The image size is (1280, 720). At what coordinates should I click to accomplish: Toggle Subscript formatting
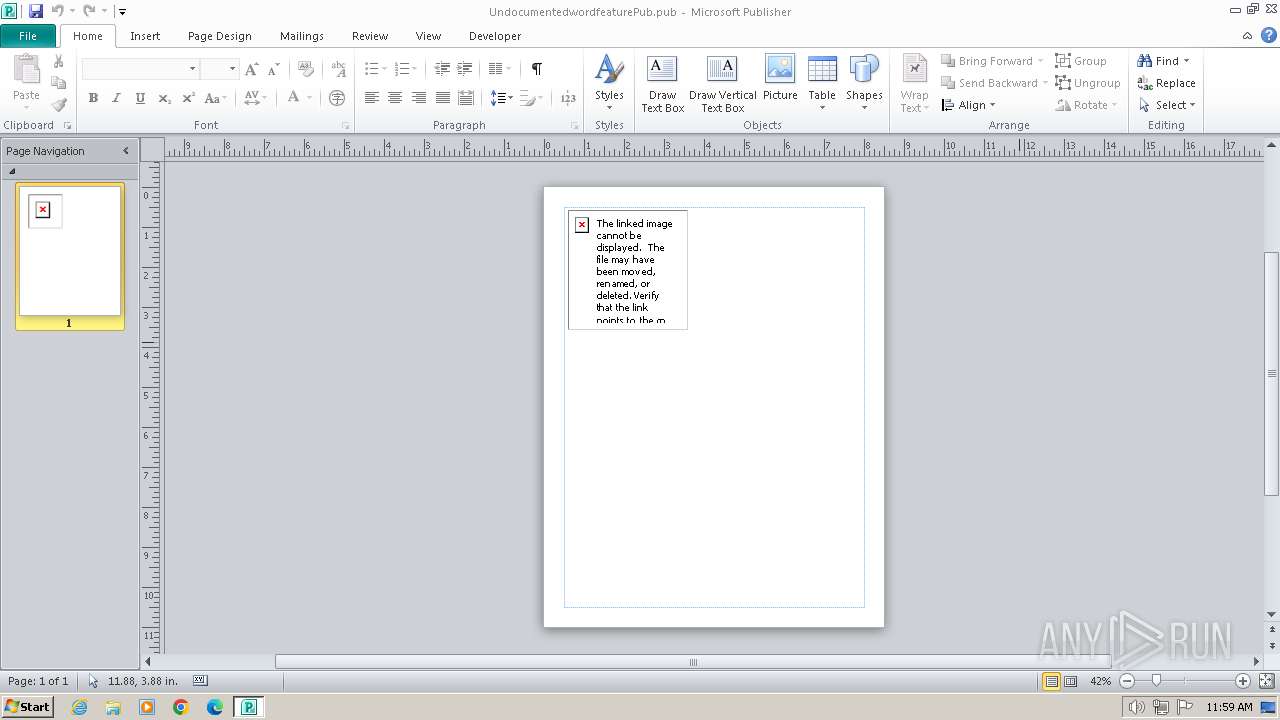pos(164,98)
